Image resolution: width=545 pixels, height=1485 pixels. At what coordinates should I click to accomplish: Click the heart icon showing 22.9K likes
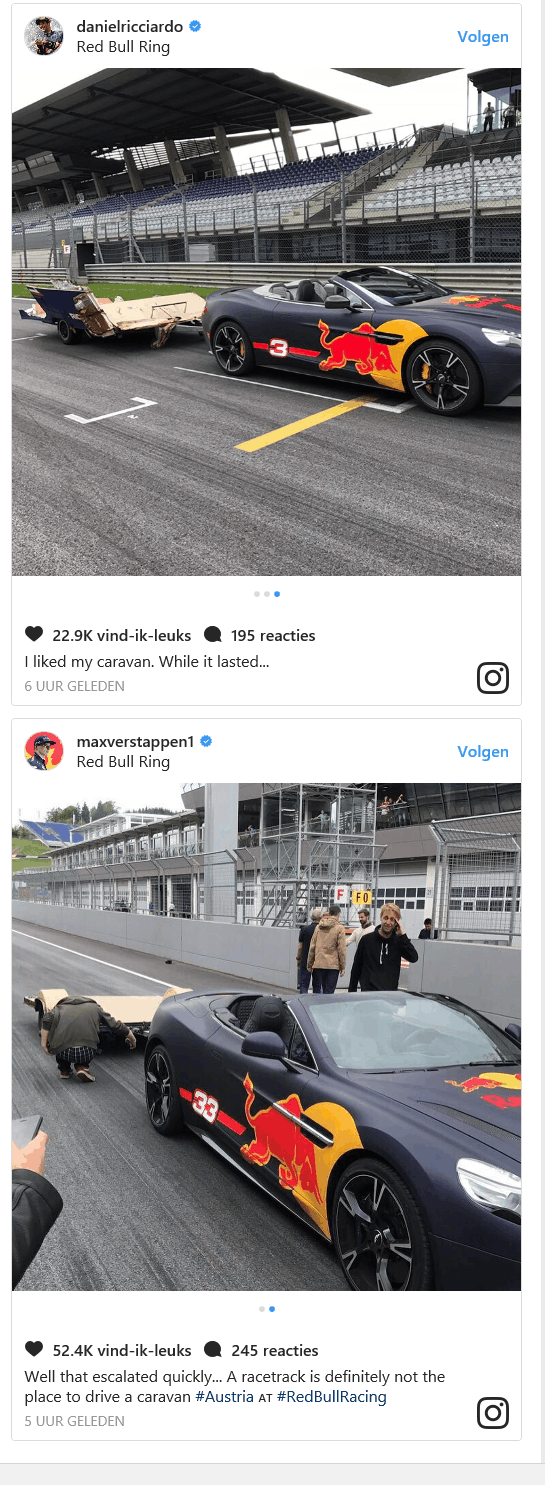pos(34,635)
